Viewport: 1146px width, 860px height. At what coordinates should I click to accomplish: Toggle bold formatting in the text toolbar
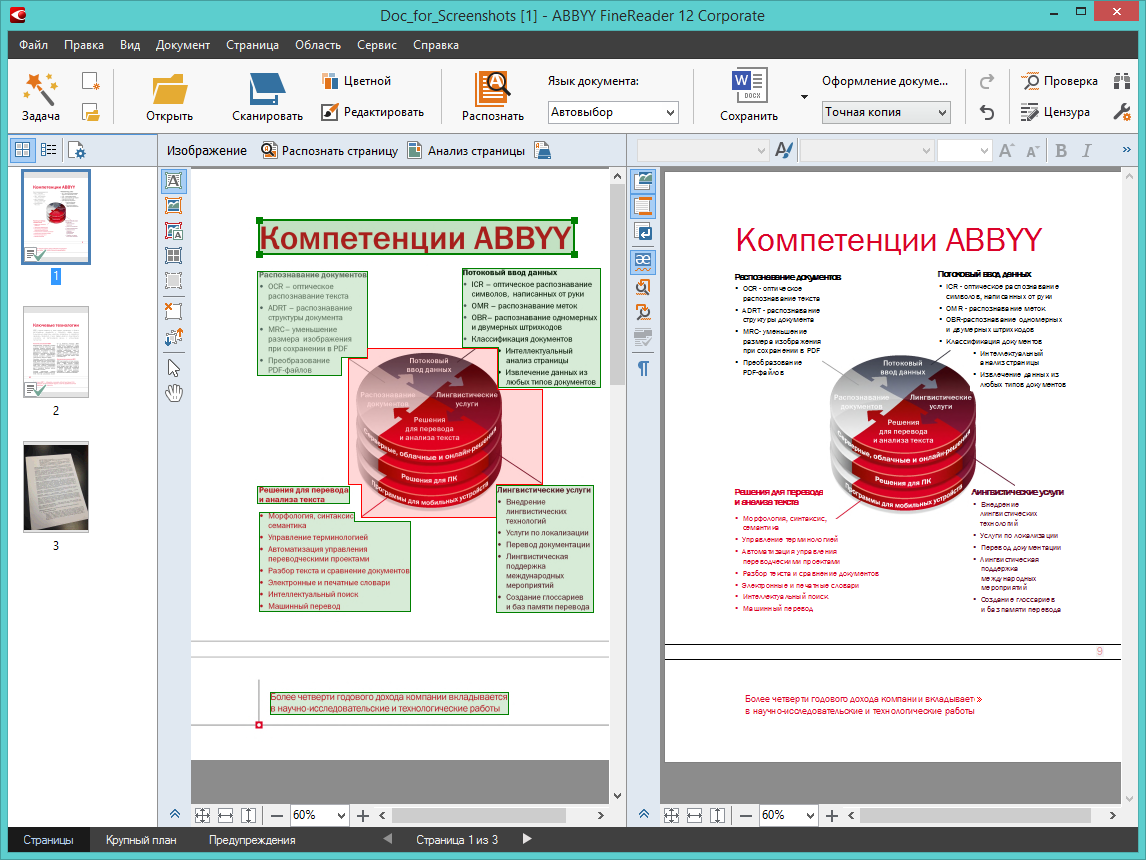point(1061,151)
